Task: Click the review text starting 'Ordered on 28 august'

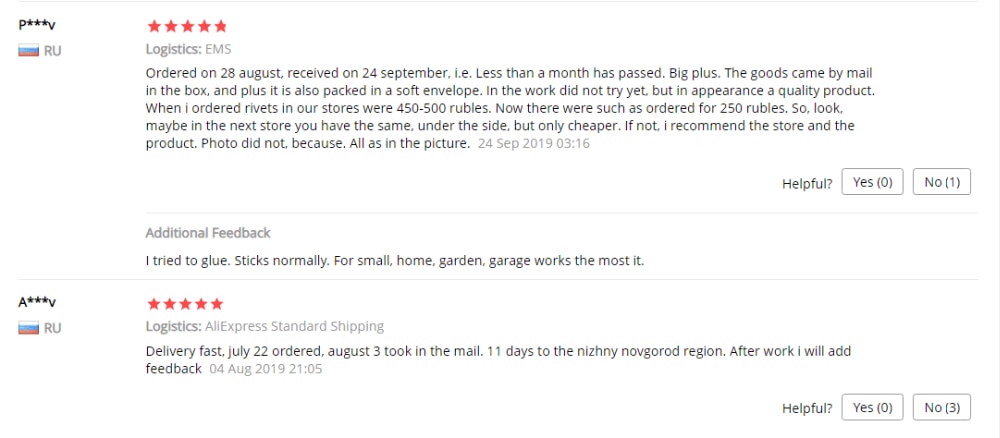Action: (509, 108)
